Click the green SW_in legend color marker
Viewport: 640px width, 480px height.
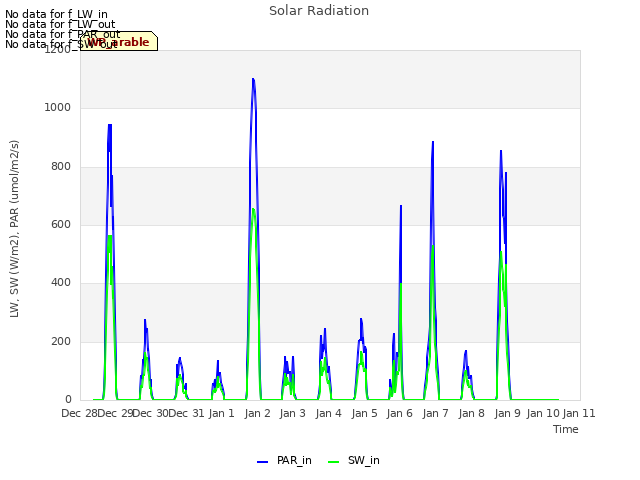333,462
